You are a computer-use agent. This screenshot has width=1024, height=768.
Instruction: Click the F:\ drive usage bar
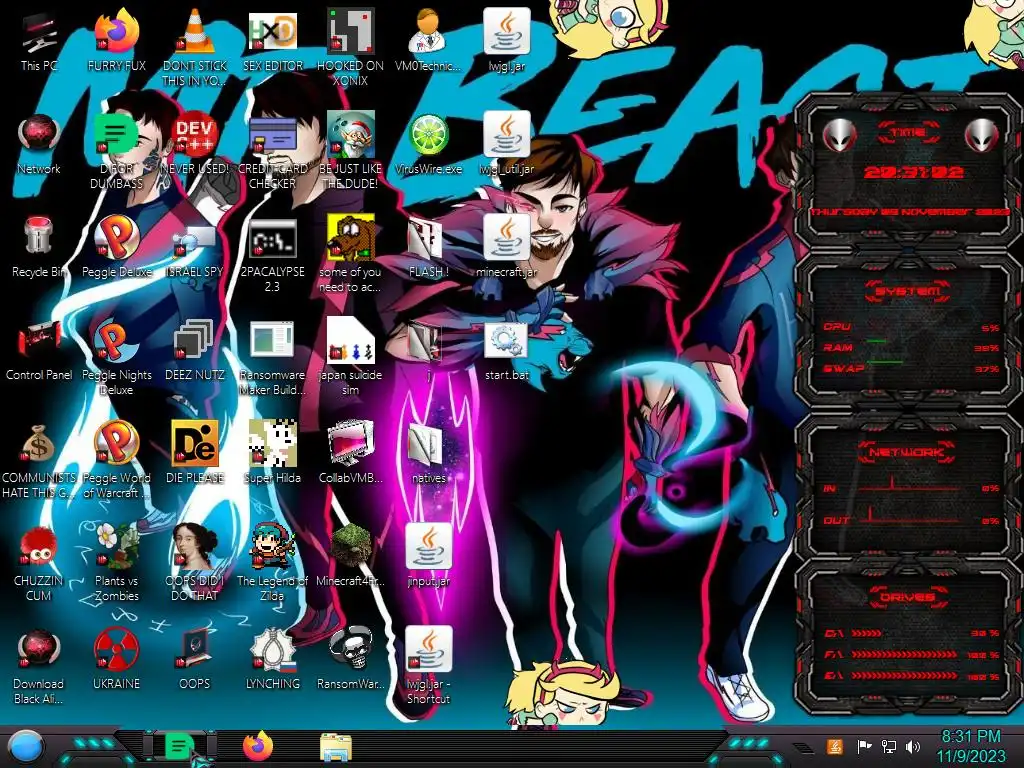[904, 654]
